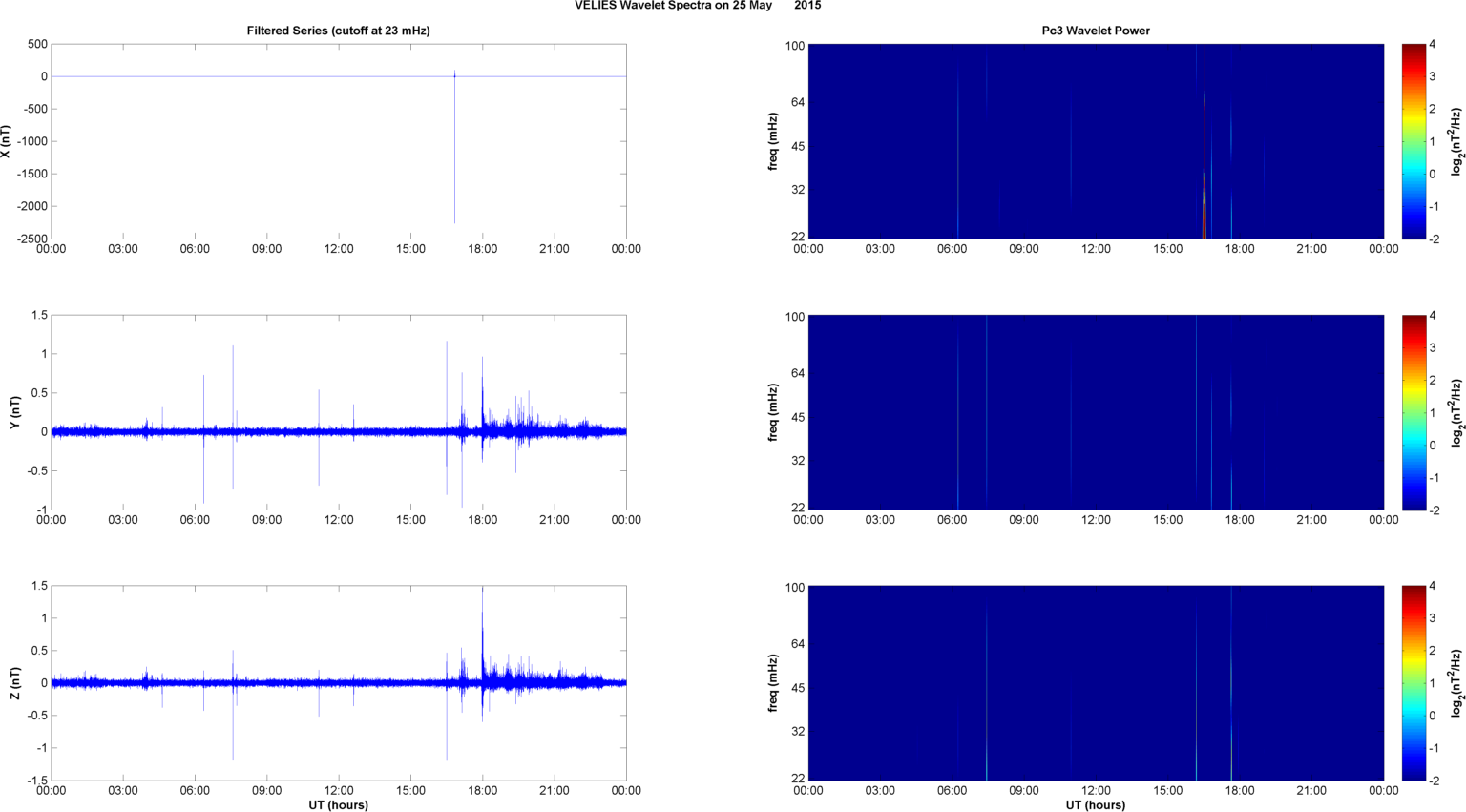Click the 'Z (nT)' axis label
This screenshot has width=1466, height=812.
pos(15,683)
